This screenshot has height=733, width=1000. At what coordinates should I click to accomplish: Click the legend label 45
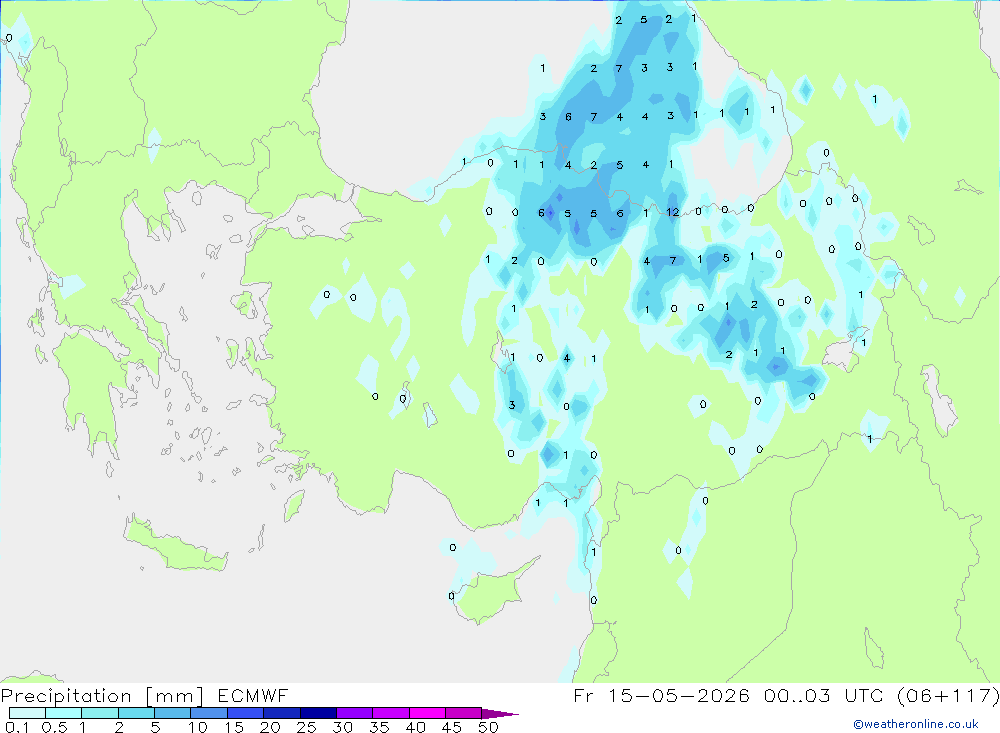pos(452,727)
